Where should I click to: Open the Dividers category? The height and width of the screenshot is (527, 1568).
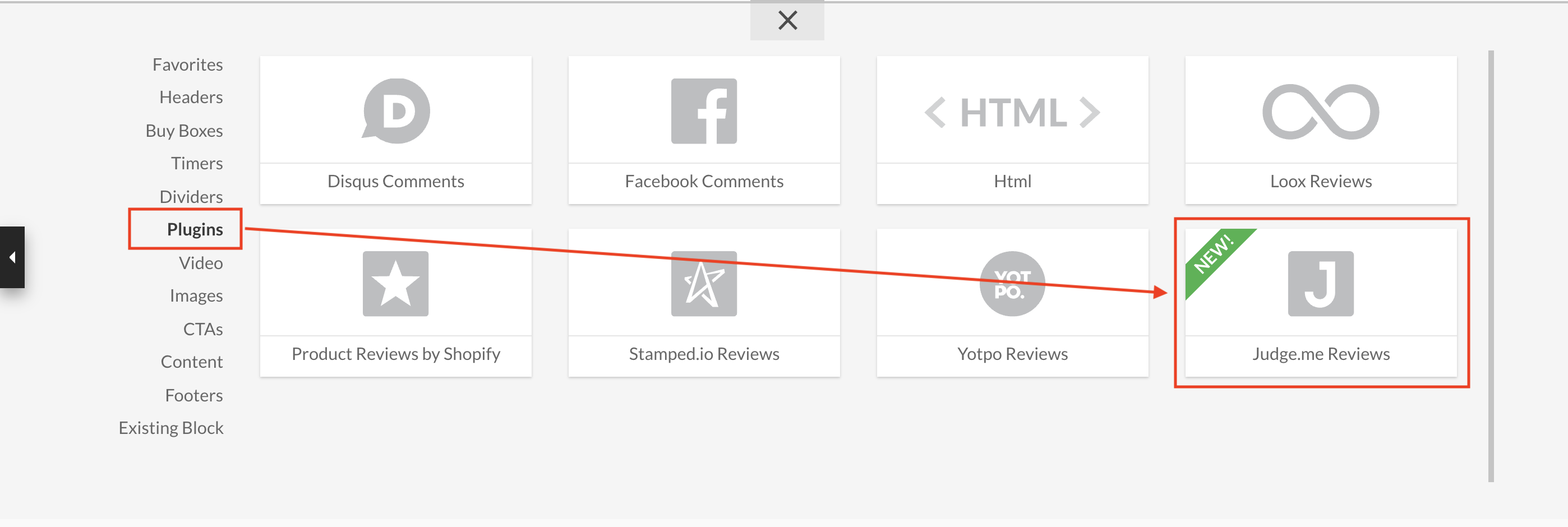coord(191,197)
